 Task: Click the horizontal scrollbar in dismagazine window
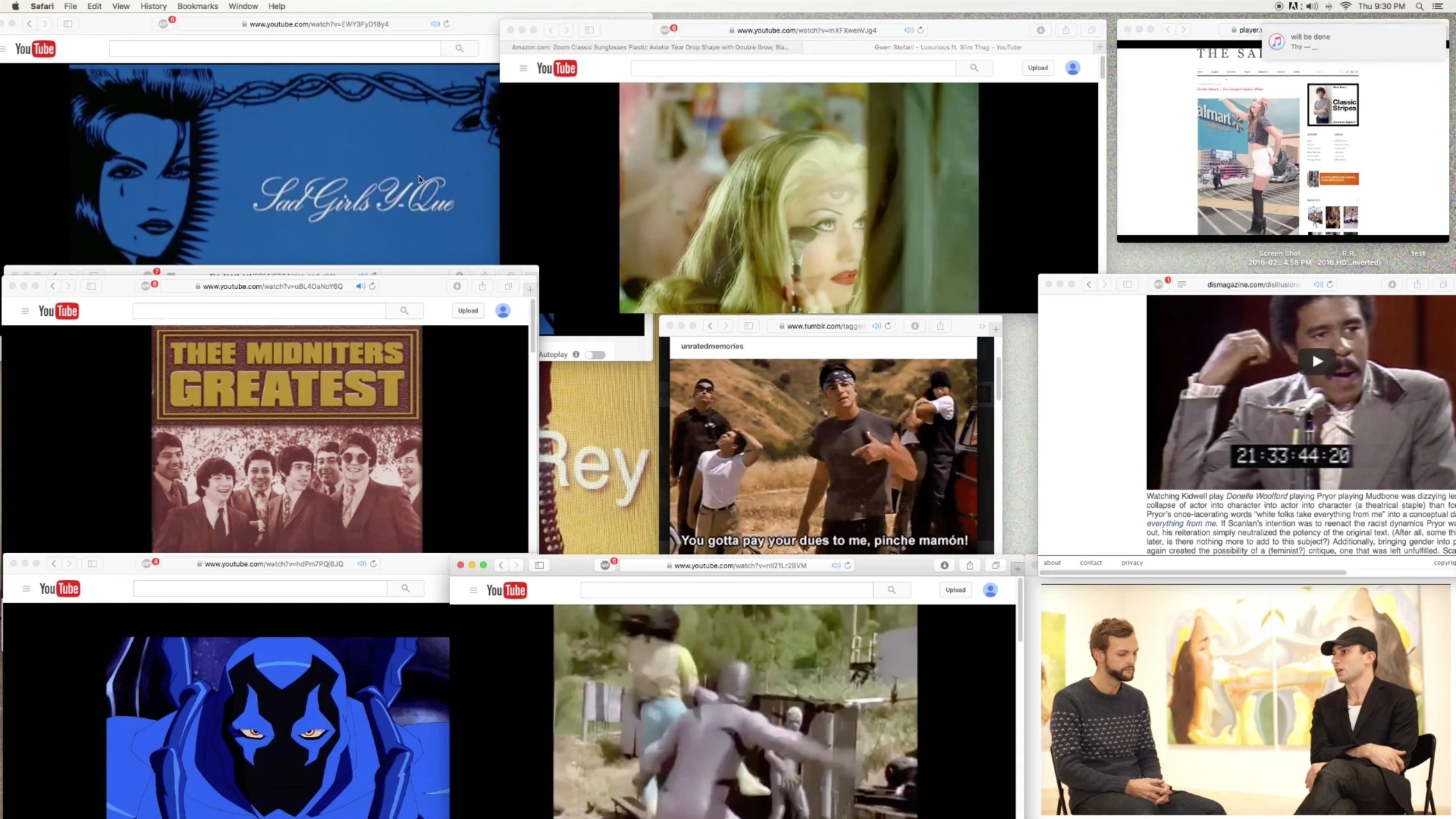(x=1193, y=573)
